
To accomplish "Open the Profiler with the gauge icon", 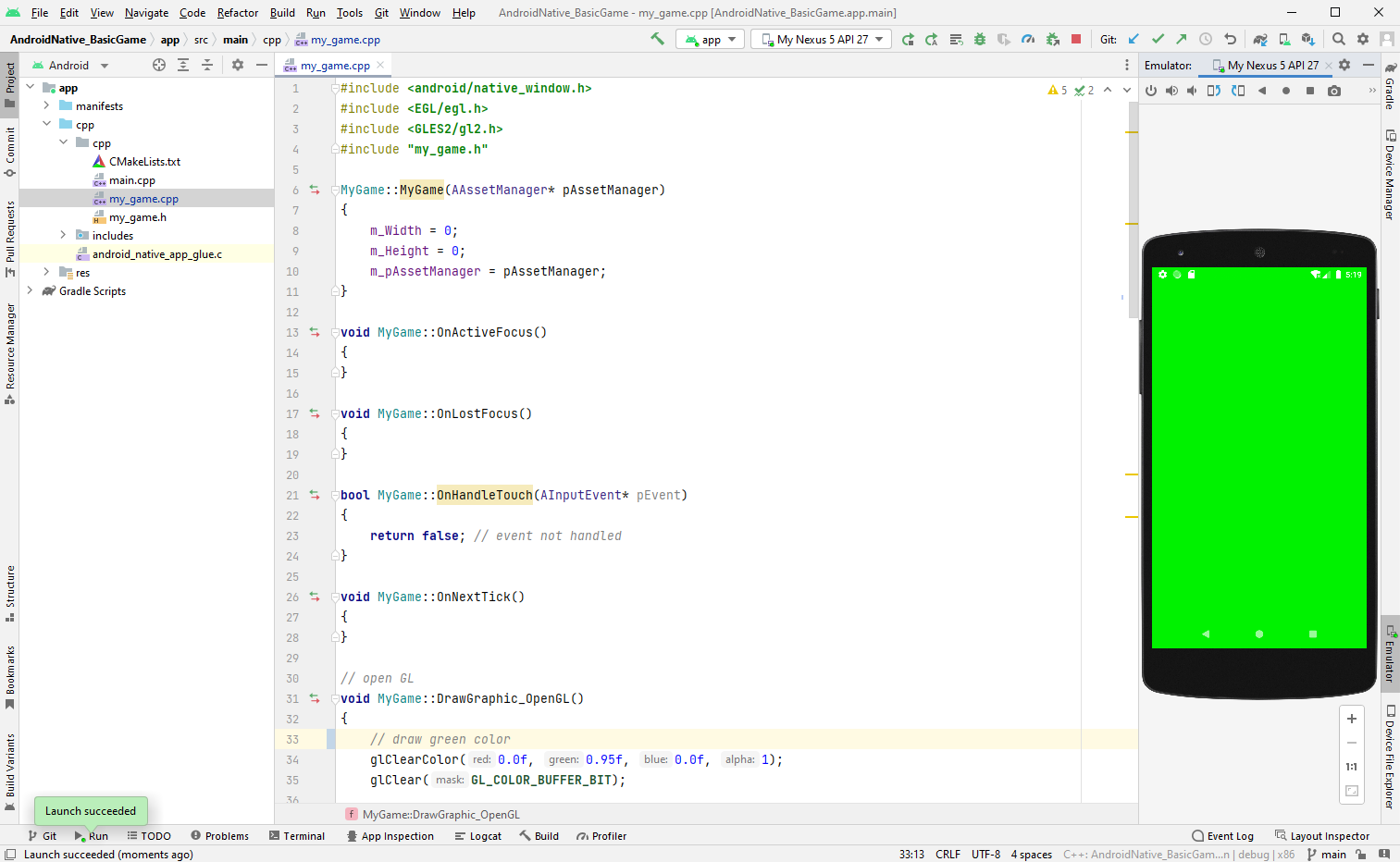I will 1027,38.
